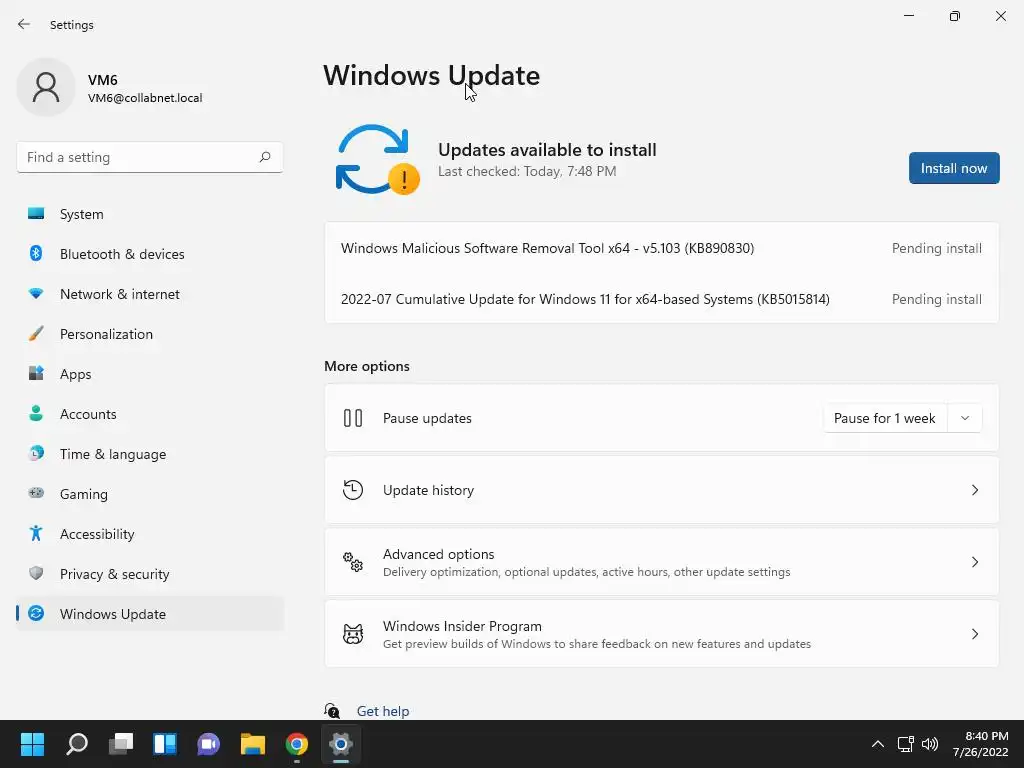Open the clock showing 8:40 PM
This screenshot has height=768, width=1024.
pos(980,744)
